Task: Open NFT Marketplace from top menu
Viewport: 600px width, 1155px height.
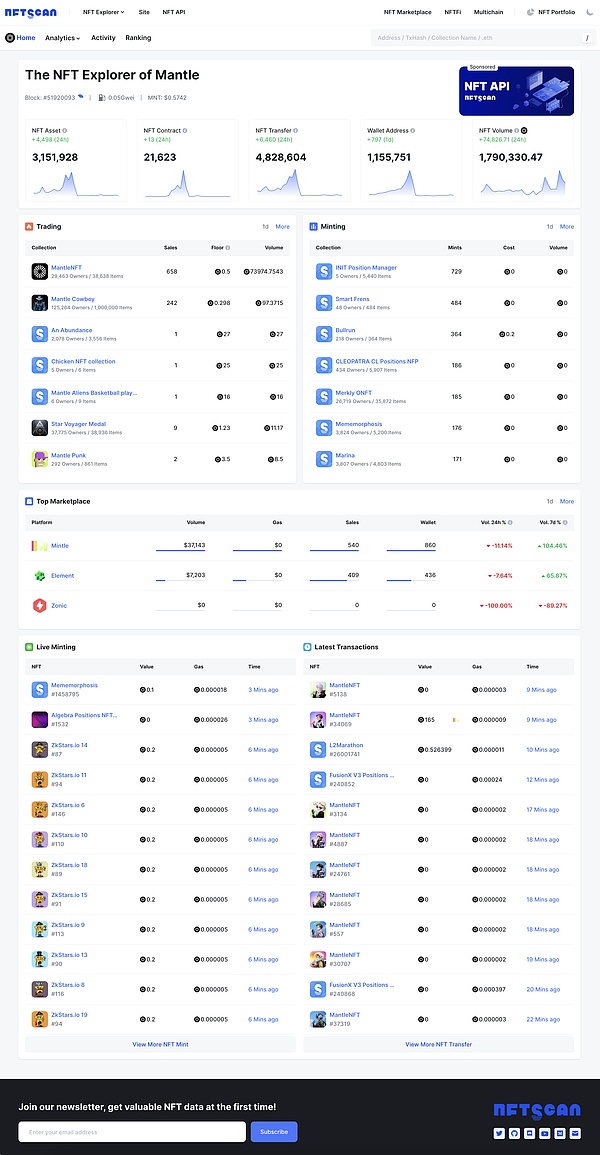Action: pos(407,12)
